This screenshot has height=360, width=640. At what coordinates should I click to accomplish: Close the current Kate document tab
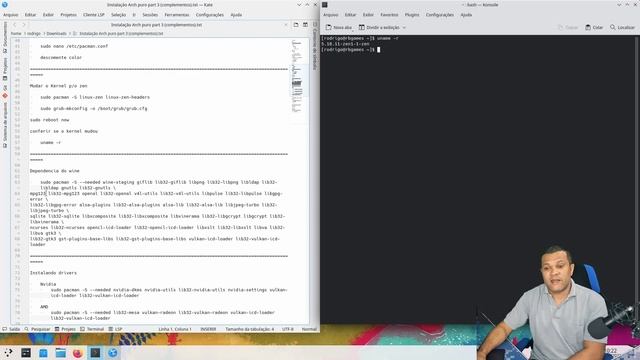[x=286, y=25]
